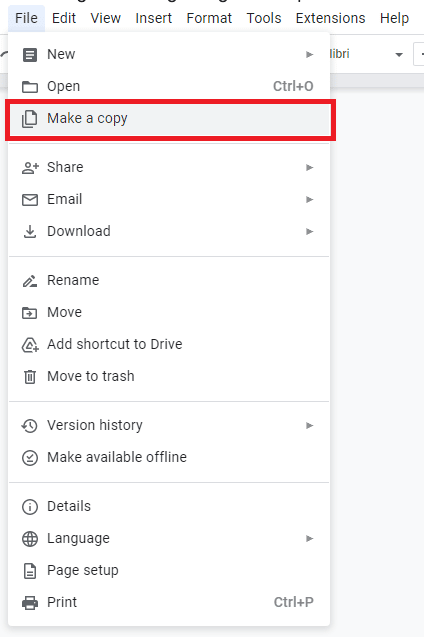Viewport: 424px width, 637px height.
Task: Open the File menu
Action: [26, 18]
